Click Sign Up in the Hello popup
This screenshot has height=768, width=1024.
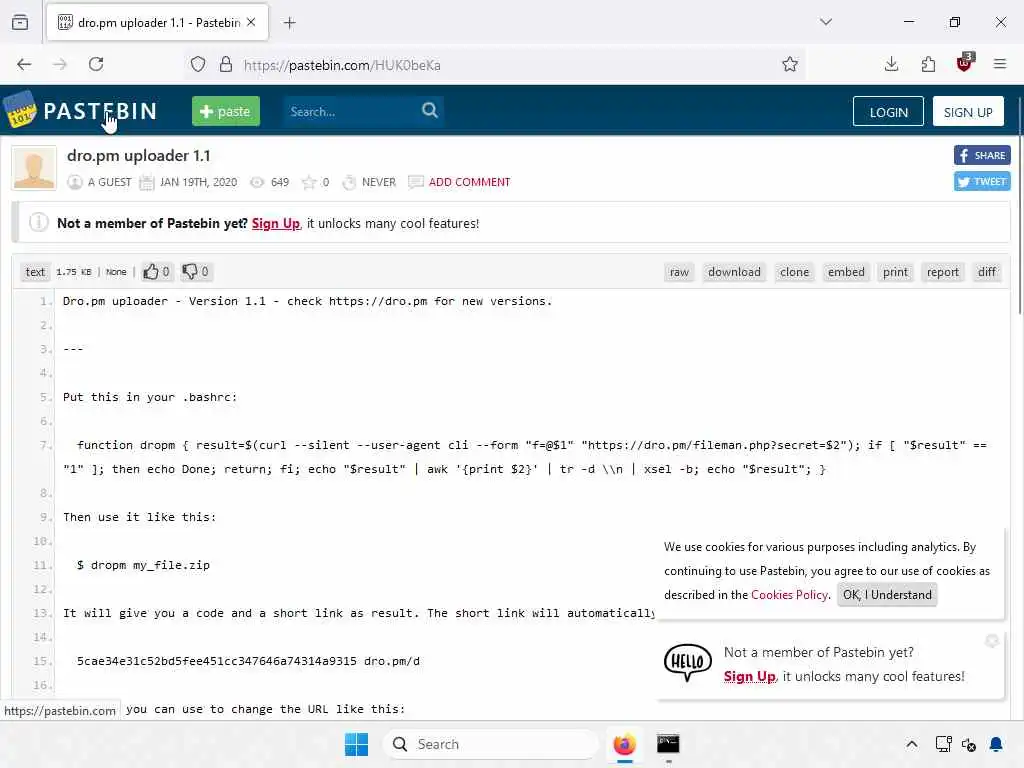click(x=749, y=677)
